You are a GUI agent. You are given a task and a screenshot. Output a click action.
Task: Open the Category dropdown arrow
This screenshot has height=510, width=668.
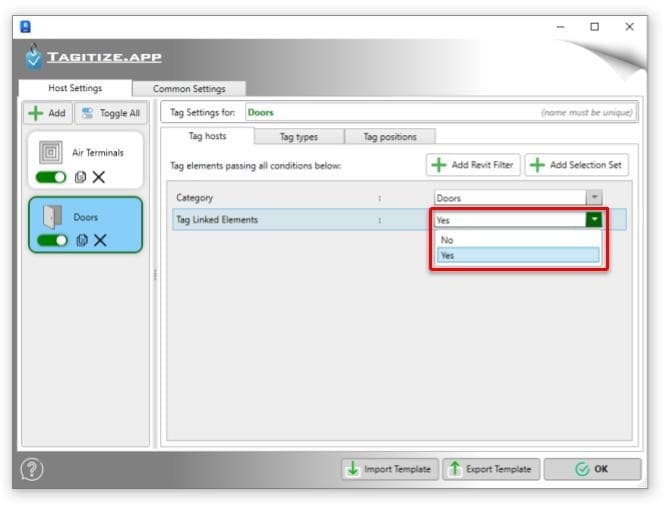(x=594, y=198)
